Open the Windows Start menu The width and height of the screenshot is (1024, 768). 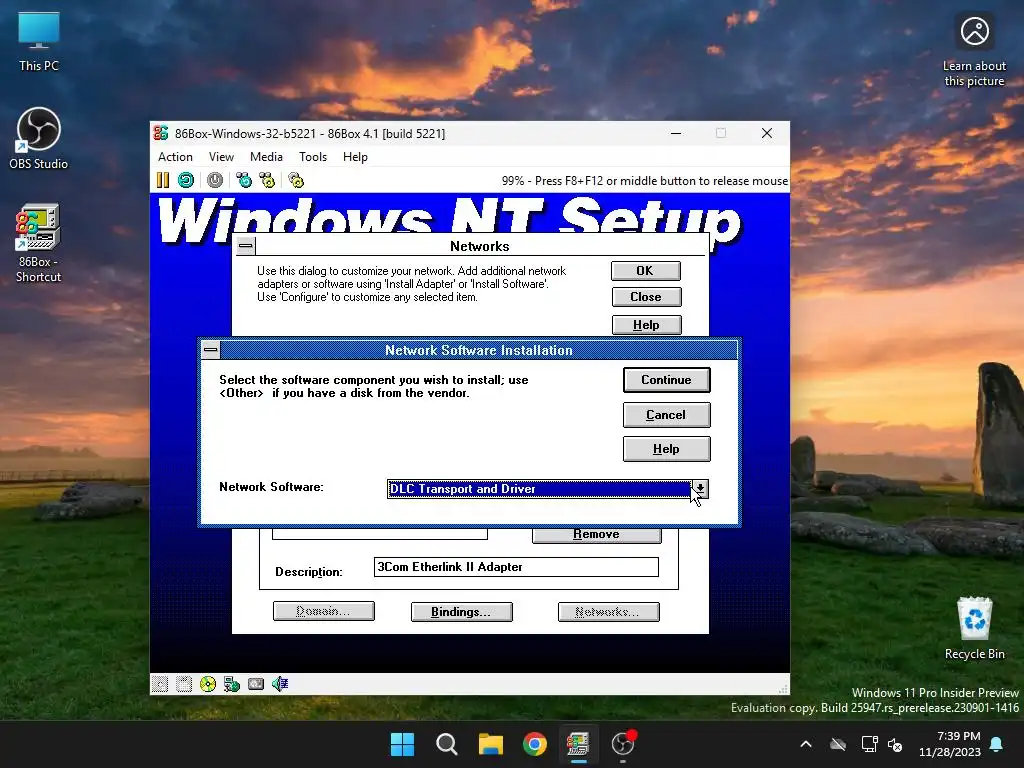402,744
